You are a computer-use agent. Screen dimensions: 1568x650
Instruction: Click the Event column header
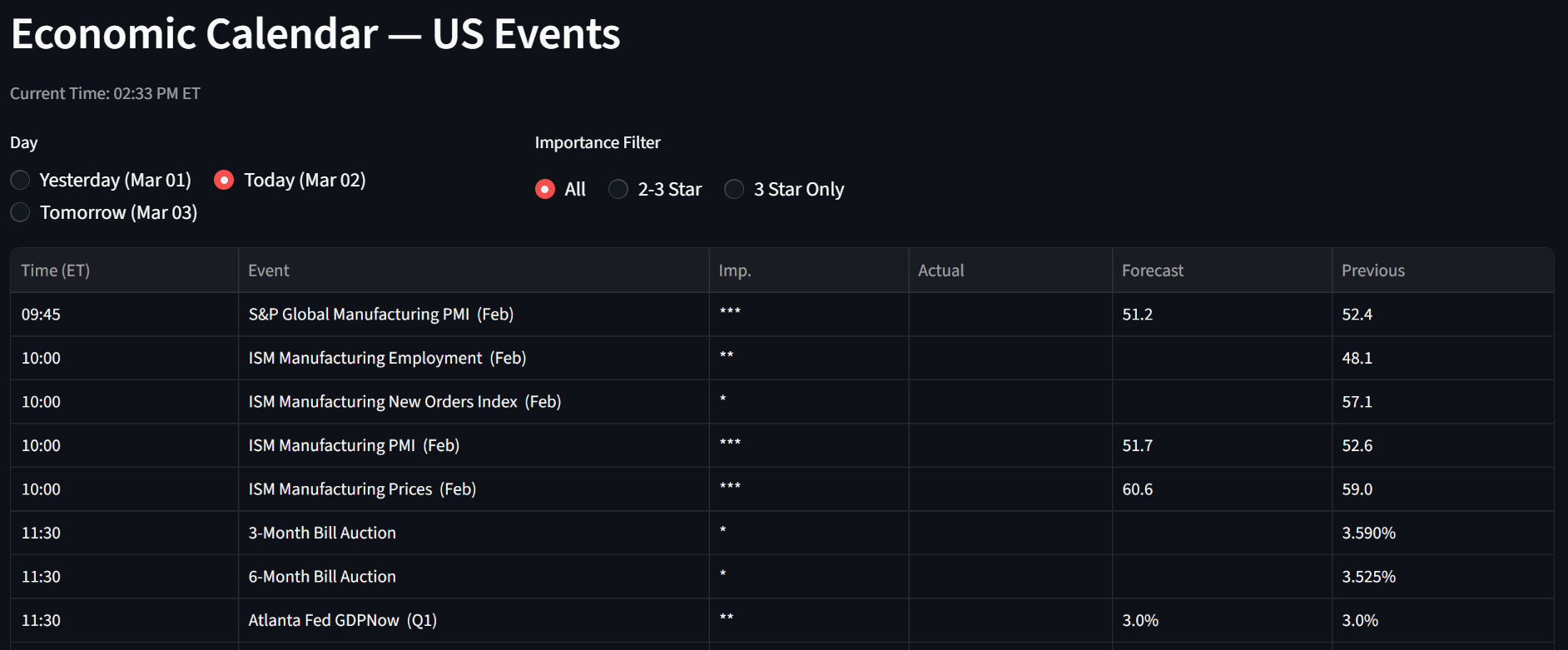269,270
